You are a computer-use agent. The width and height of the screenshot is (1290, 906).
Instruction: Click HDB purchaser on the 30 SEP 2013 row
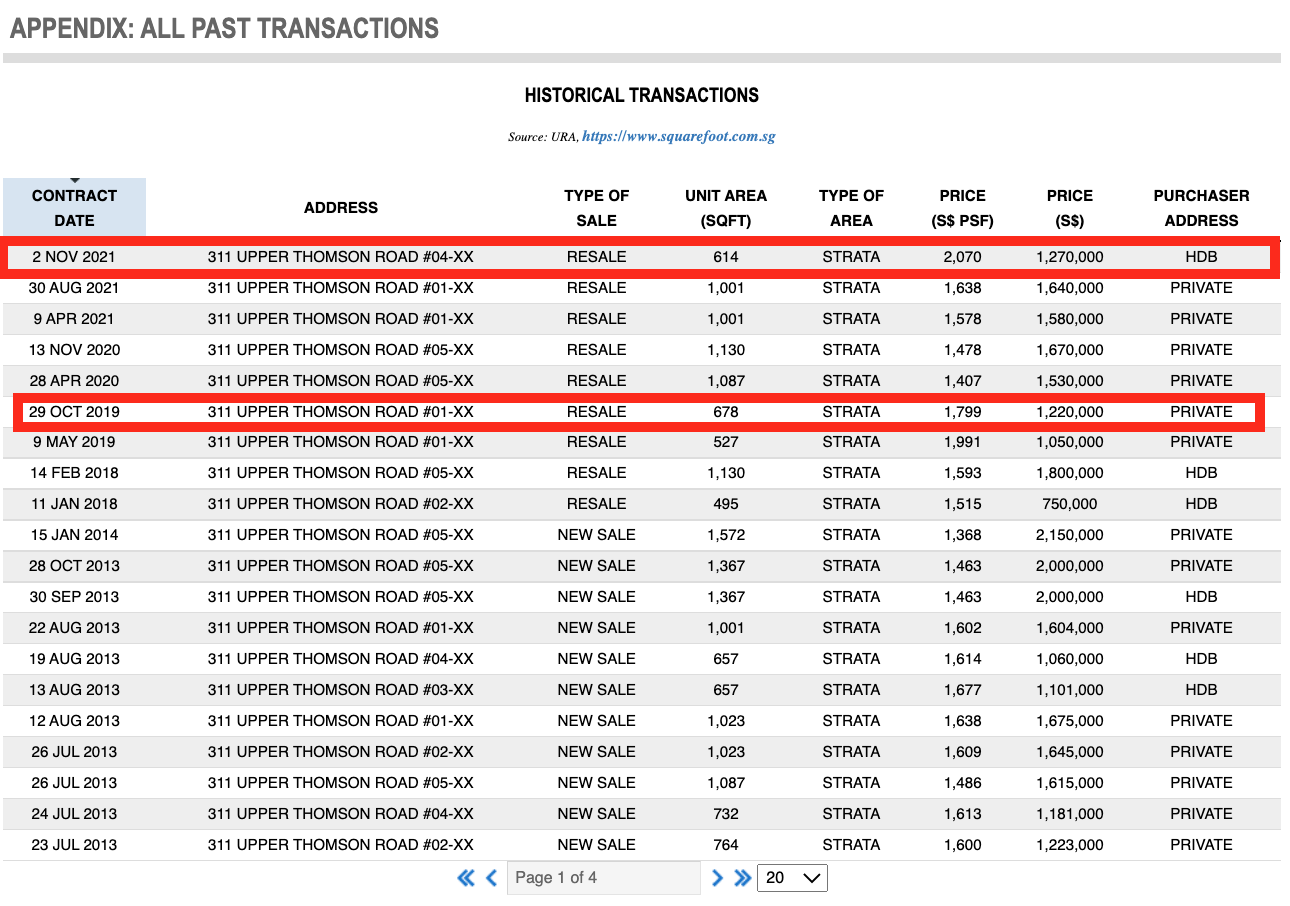(1201, 597)
